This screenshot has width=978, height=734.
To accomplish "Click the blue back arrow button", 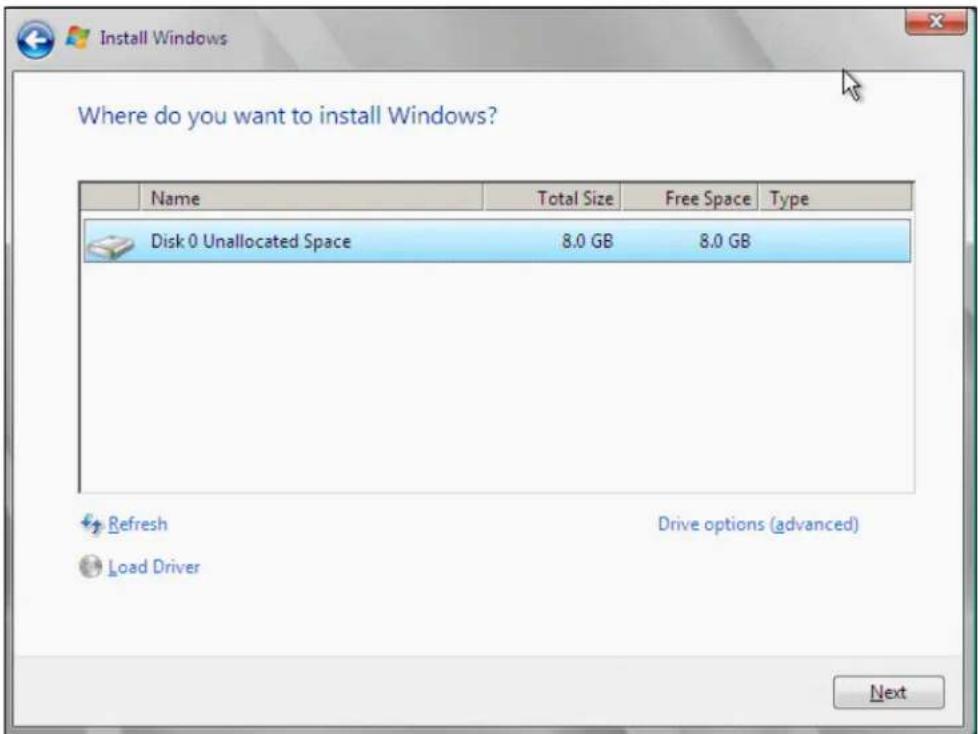I will click(35, 39).
